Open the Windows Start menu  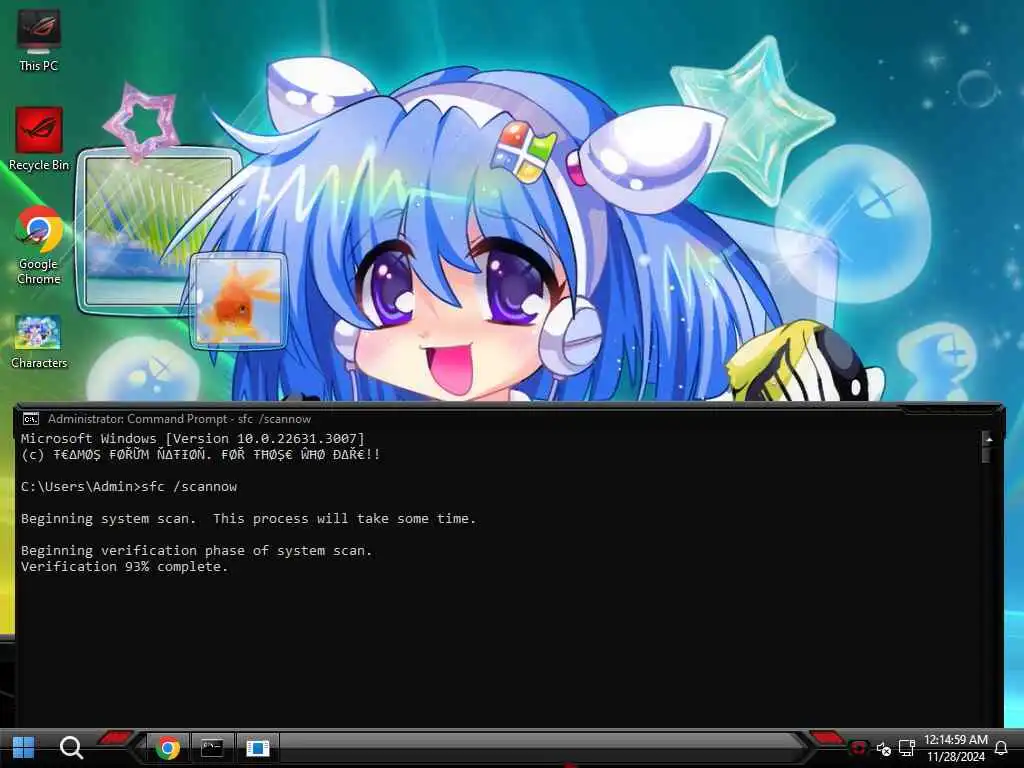pos(24,748)
